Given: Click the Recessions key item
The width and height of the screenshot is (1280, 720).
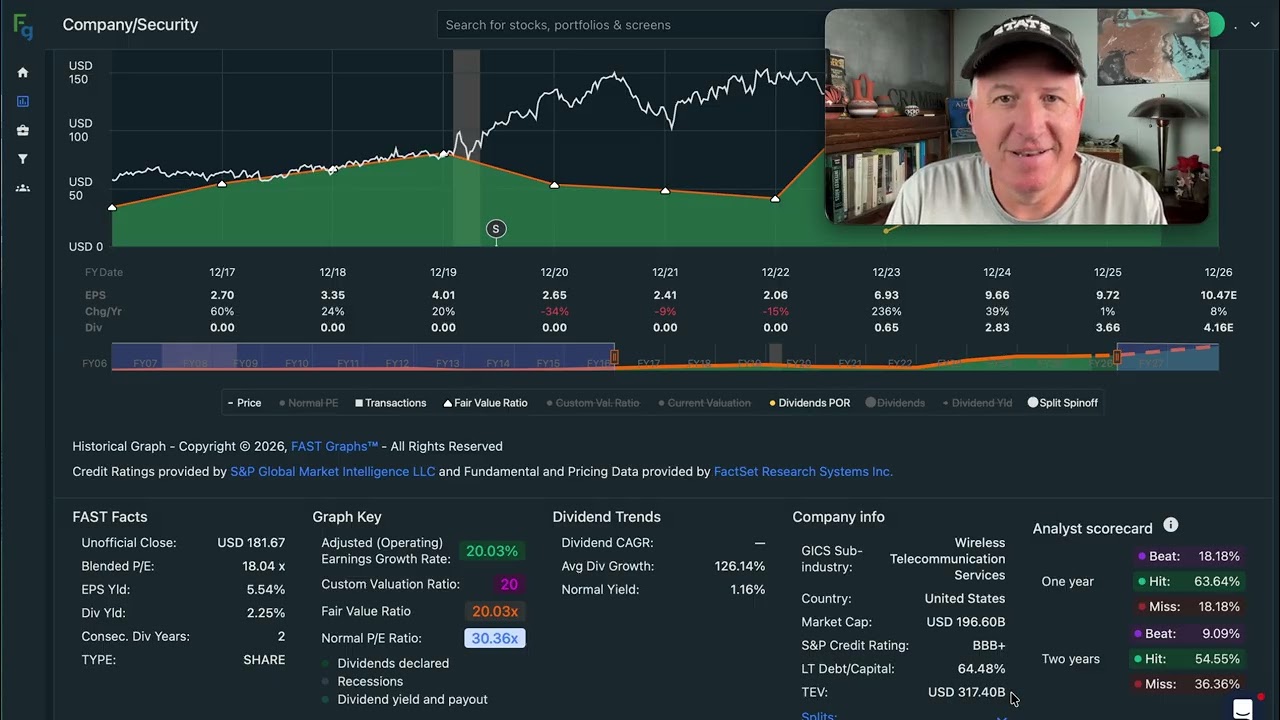Looking at the screenshot, I should 361,682.
